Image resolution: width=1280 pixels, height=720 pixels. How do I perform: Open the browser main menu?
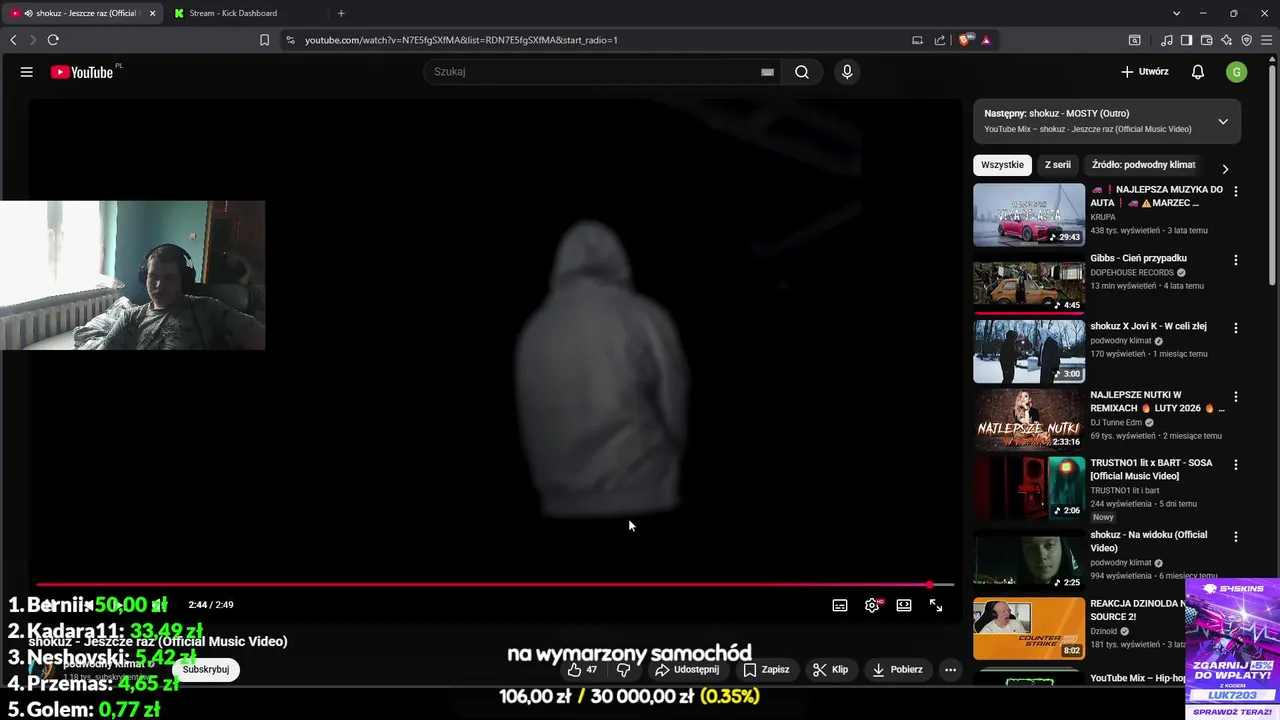pyautogui.click(x=1267, y=40)
